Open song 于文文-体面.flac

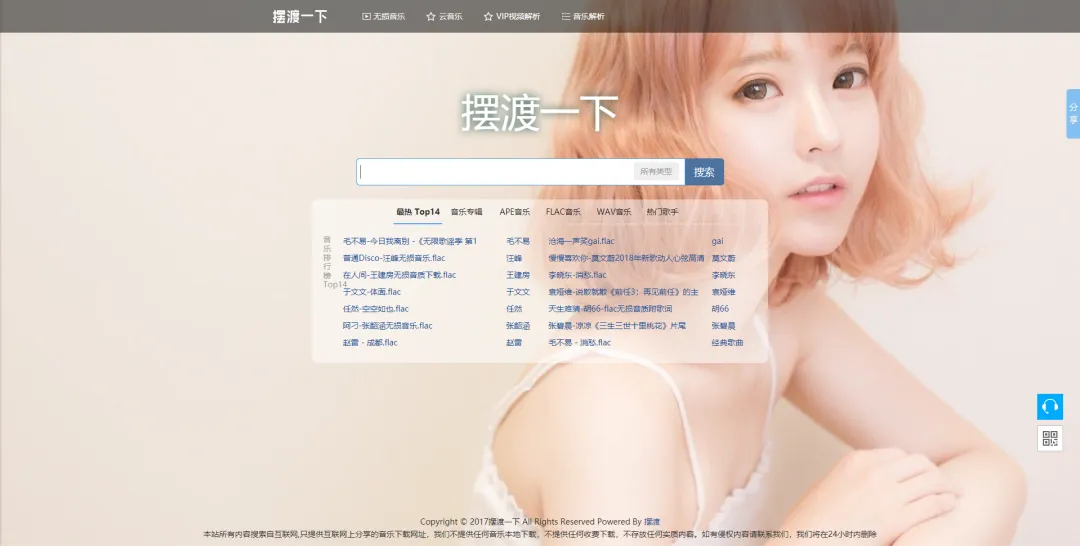tap(372, 292)
